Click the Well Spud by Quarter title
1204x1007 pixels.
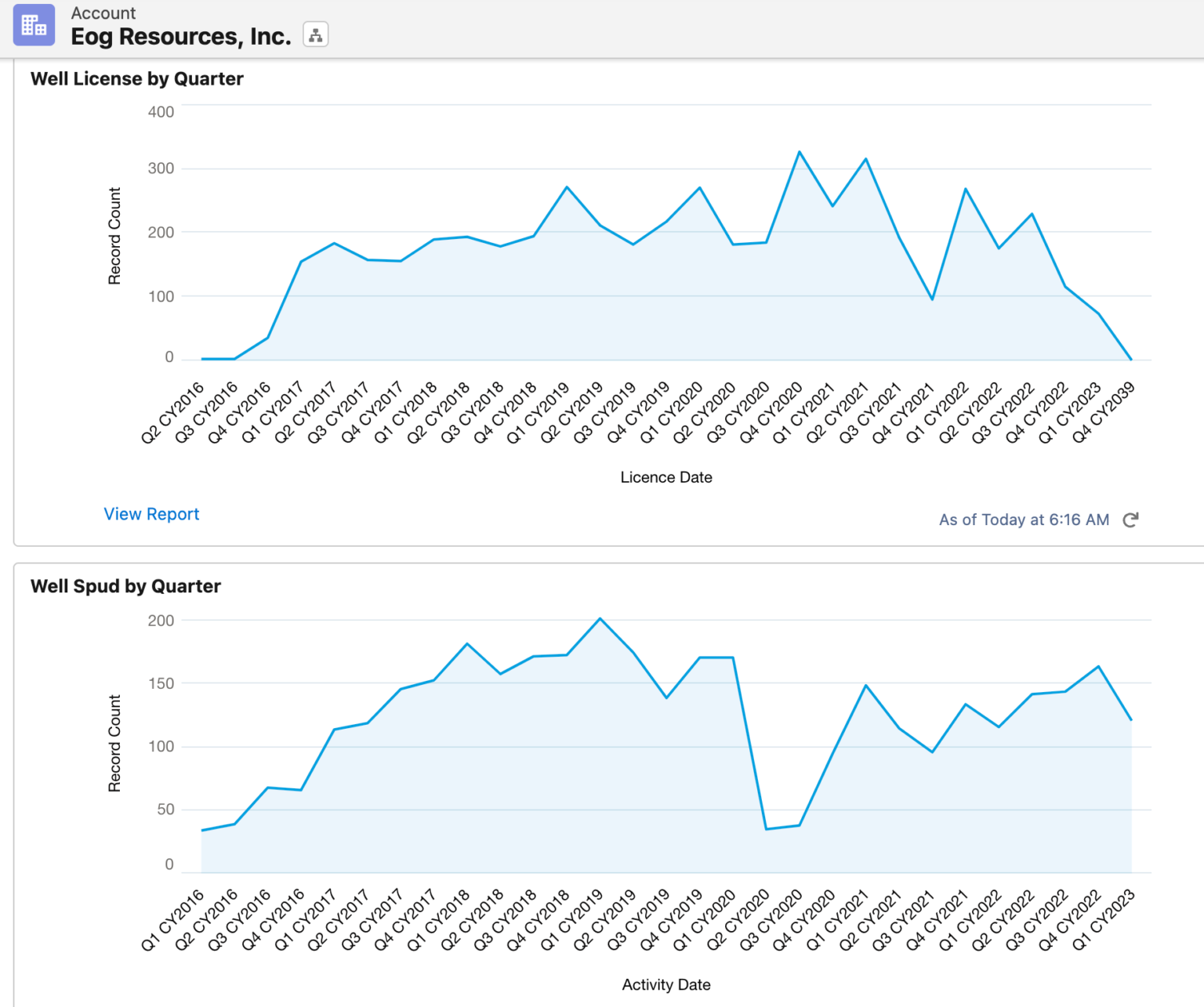125,586
